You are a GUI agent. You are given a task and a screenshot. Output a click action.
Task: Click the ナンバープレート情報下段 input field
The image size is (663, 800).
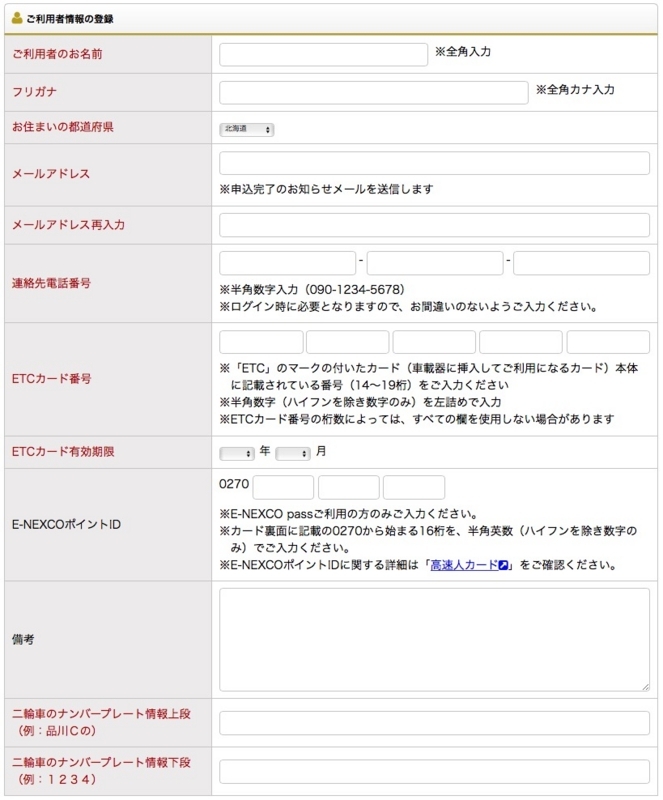[434, 771]
